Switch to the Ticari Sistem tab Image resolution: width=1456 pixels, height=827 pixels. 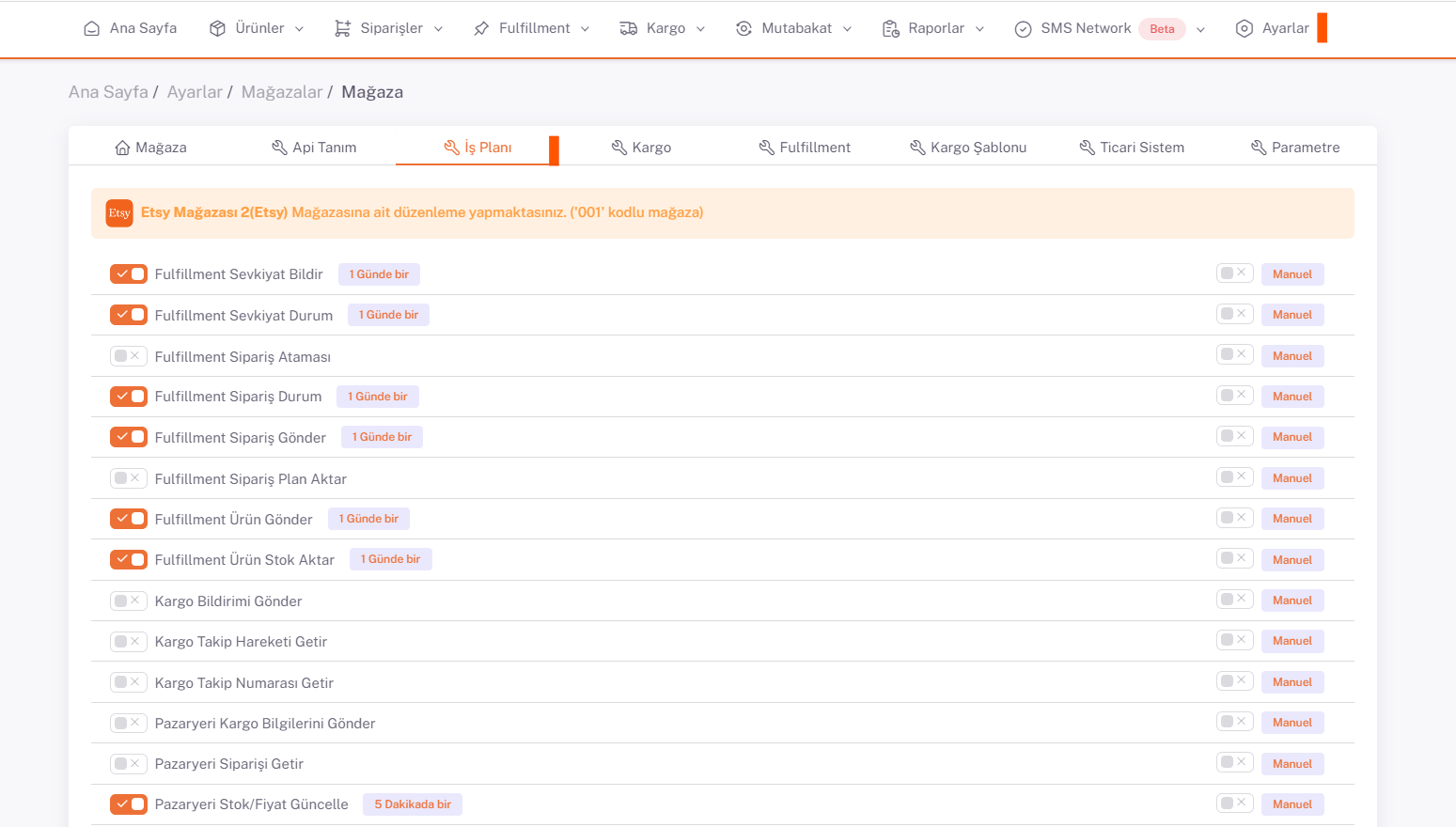click(x=1132, y=148)
